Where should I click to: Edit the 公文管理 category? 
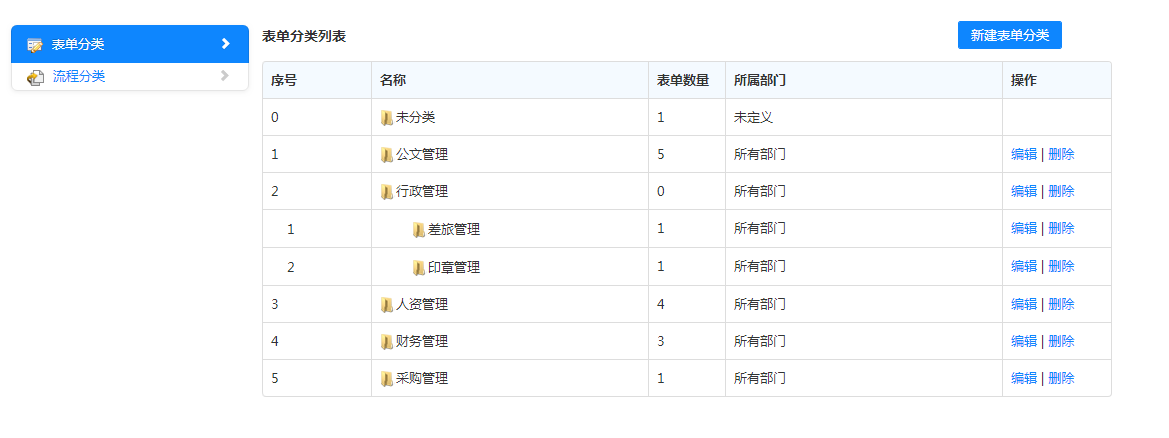(1023, 155)
